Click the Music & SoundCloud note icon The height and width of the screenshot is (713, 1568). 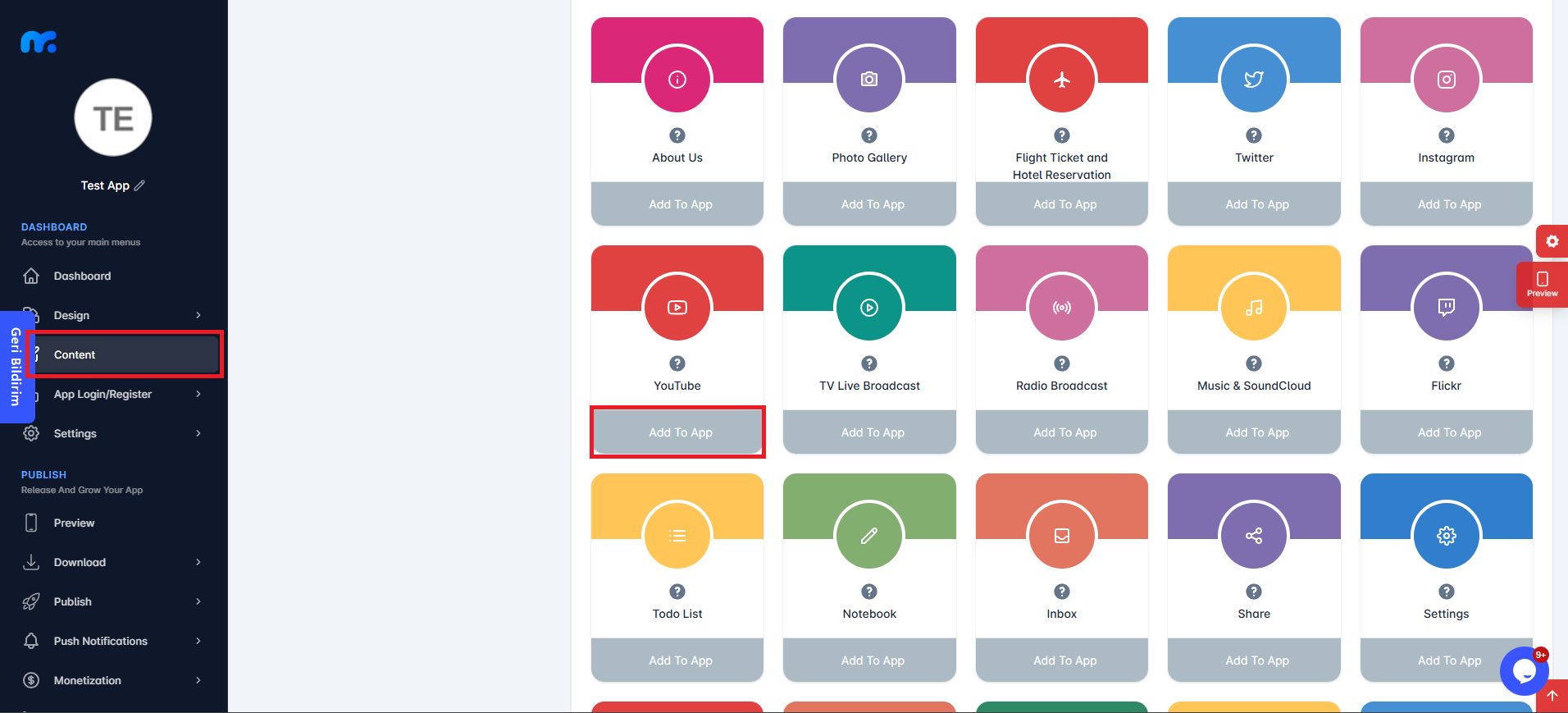pos(1254,308)
